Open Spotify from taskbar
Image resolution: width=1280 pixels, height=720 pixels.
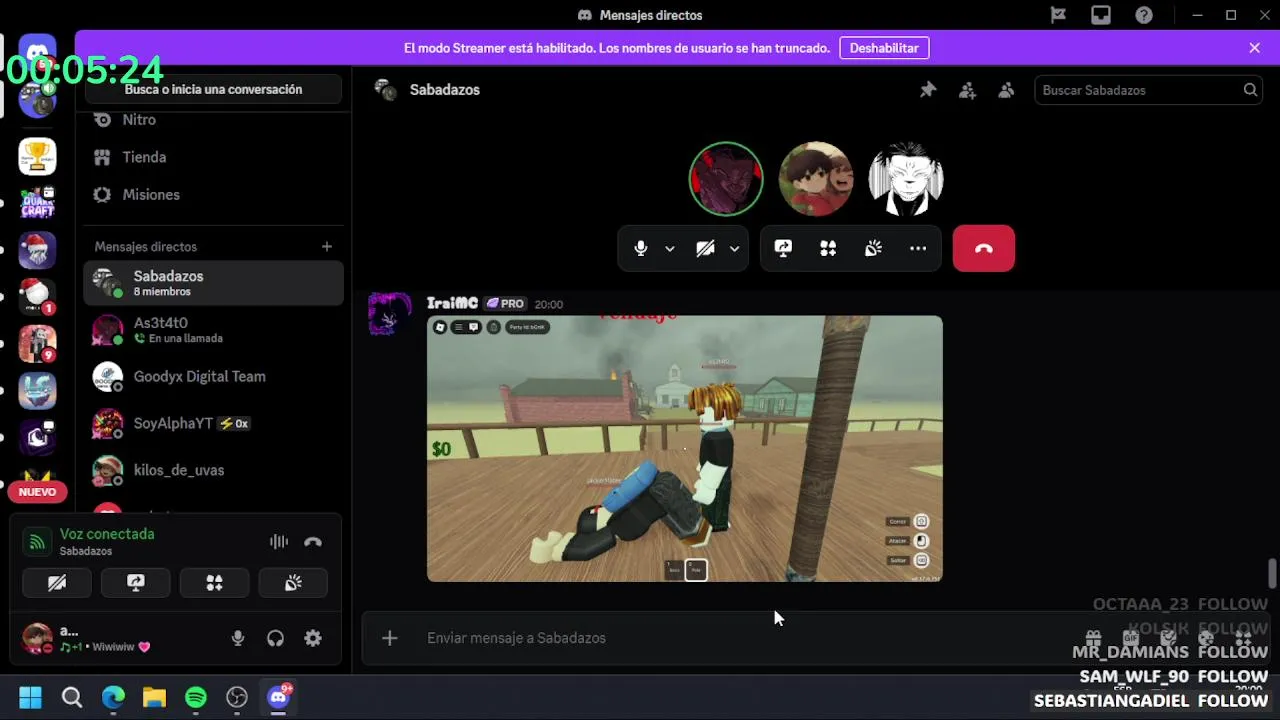click(196, 697)
